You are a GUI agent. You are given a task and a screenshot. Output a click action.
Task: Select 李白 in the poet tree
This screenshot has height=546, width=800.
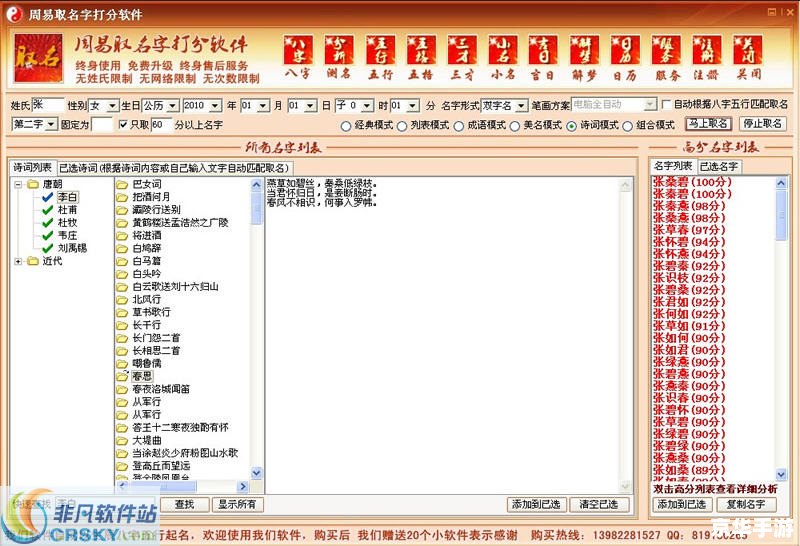(67, 197)
